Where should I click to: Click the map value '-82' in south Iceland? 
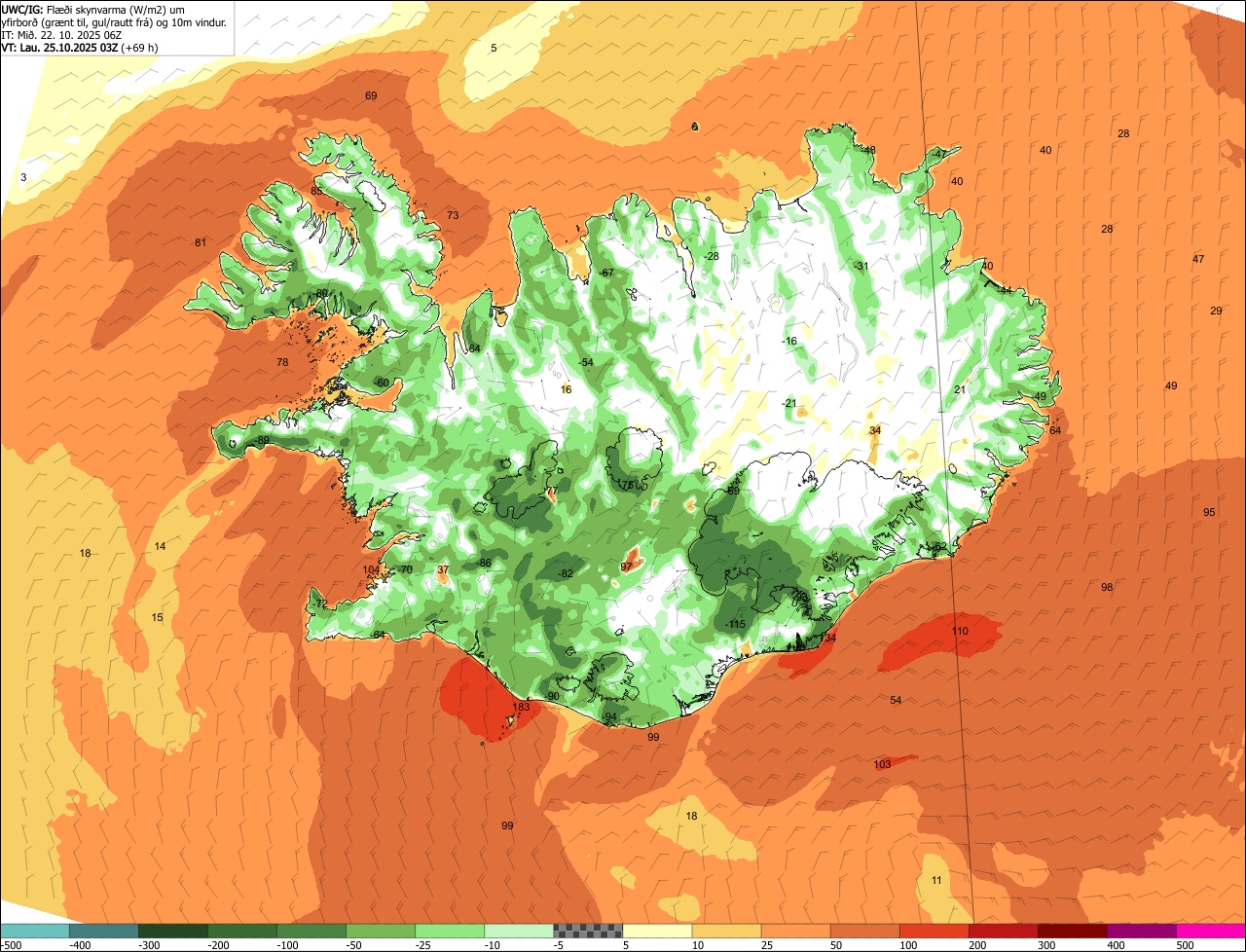[565, 573]
